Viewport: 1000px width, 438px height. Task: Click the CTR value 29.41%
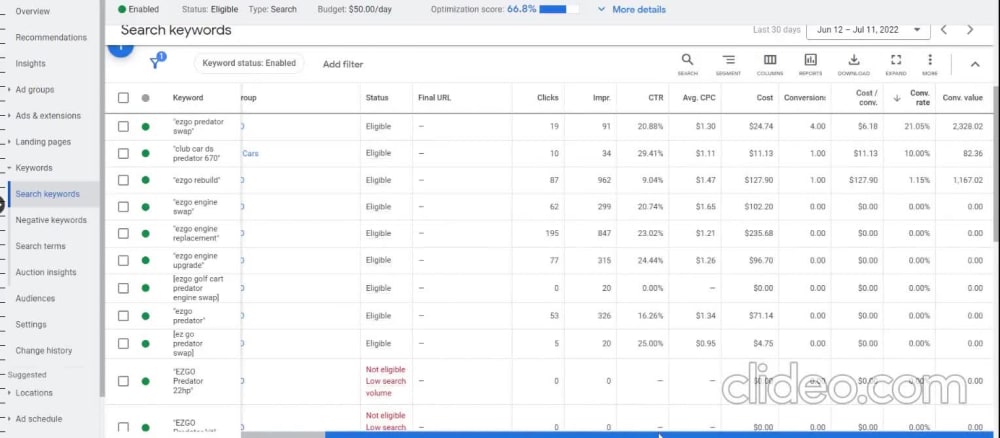pos(651,154)
